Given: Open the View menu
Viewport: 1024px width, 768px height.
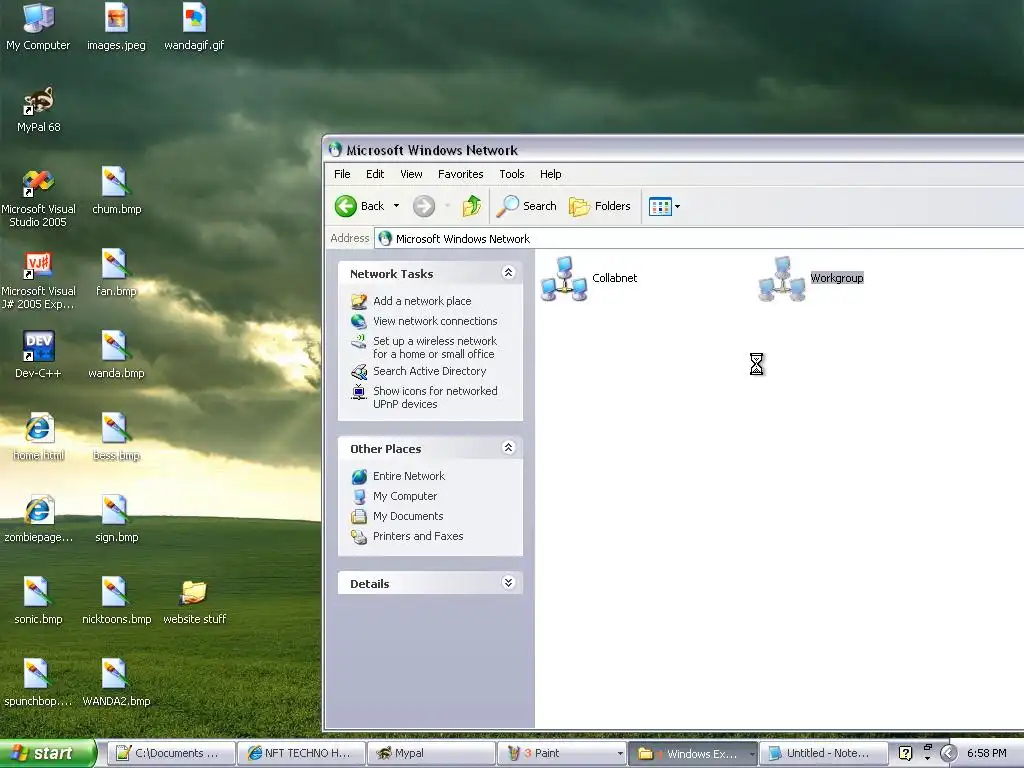Looking at the screenshot, I should [x=411, y=174].
